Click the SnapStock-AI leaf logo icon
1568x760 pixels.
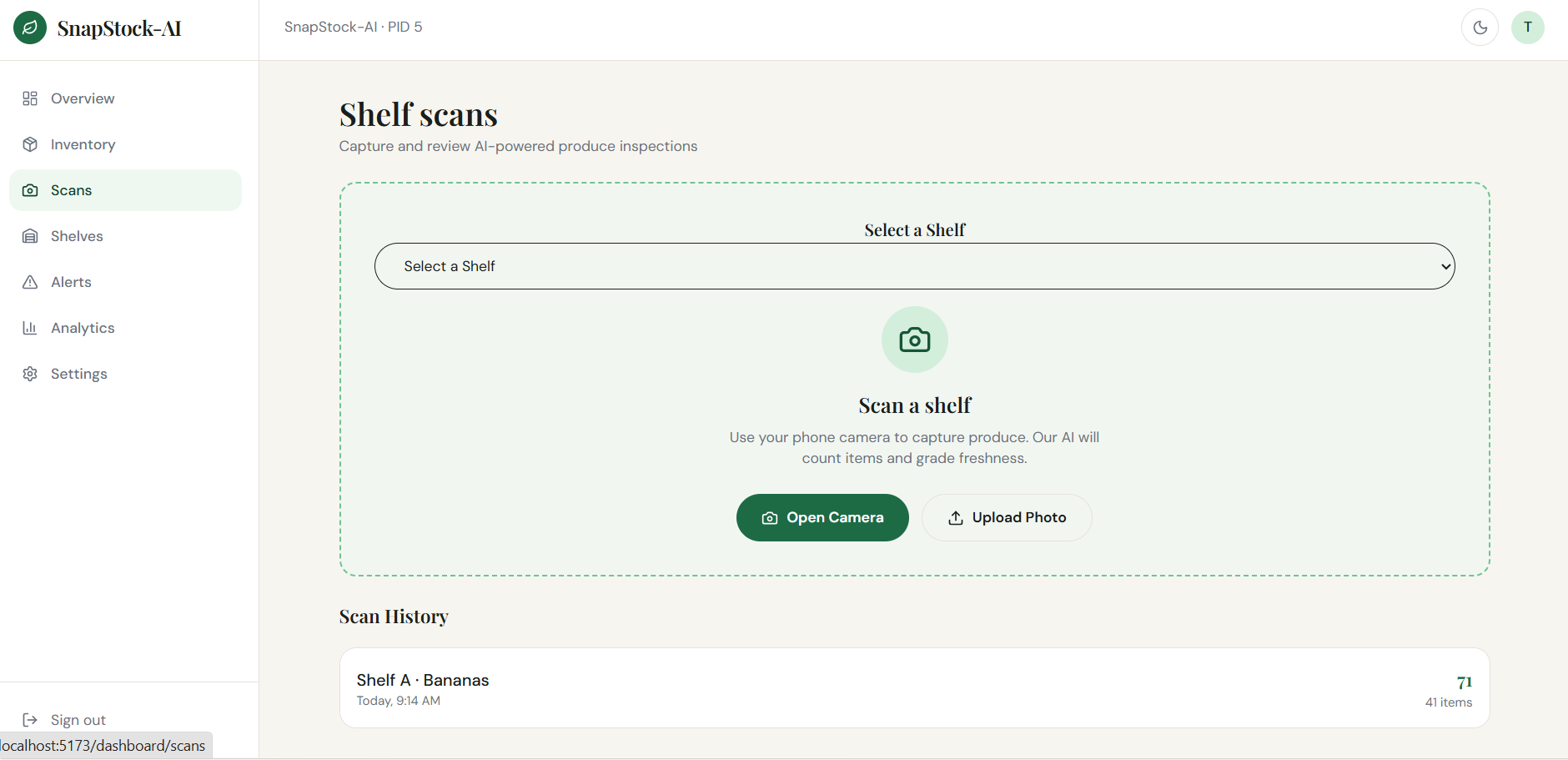tap(30, 28)
